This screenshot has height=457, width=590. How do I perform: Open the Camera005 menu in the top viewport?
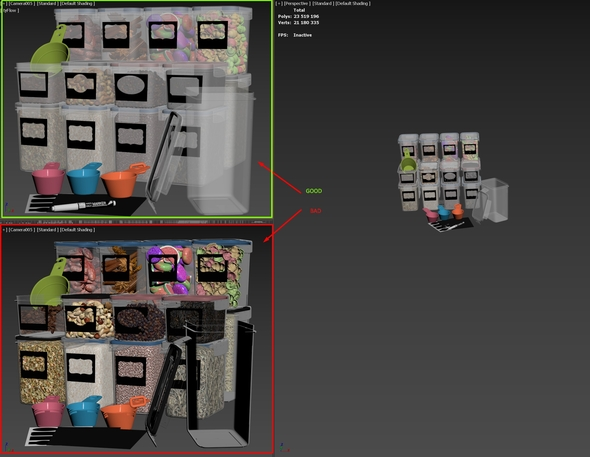click(22, 3)
